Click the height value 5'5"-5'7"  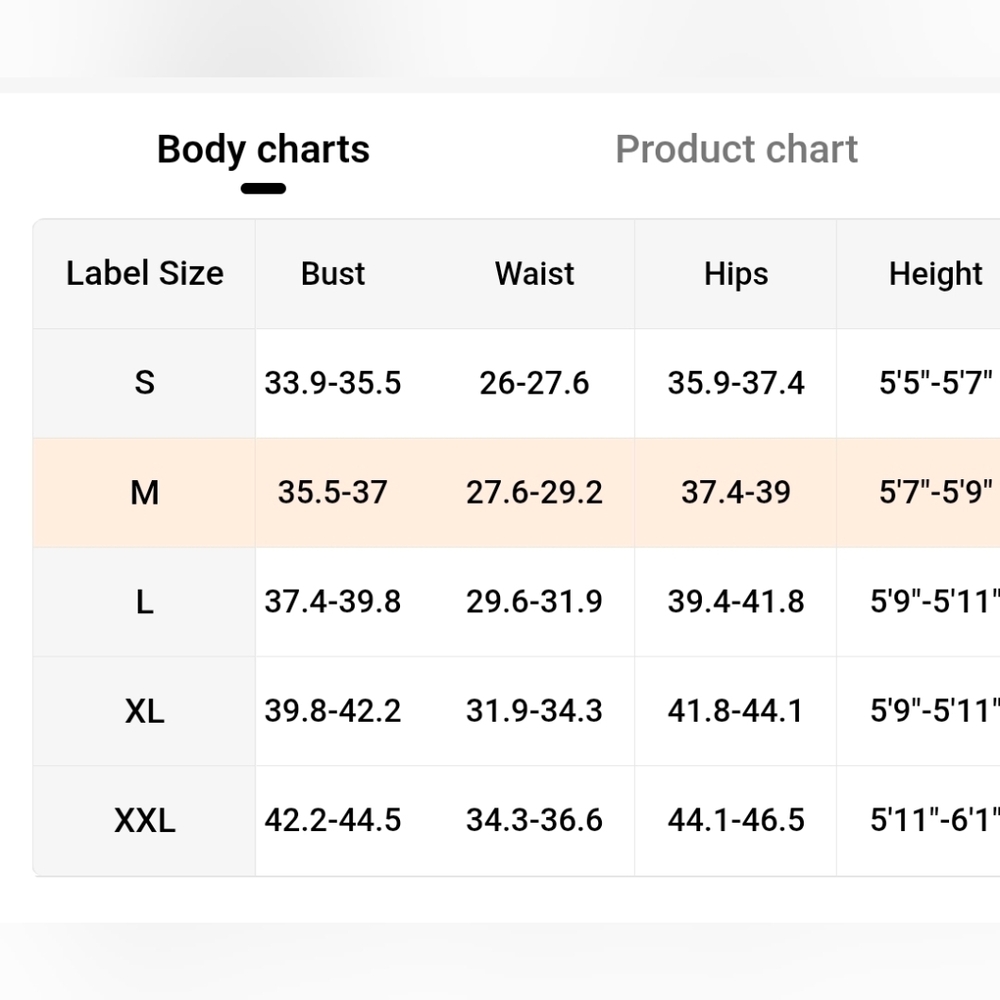[936, 383]
